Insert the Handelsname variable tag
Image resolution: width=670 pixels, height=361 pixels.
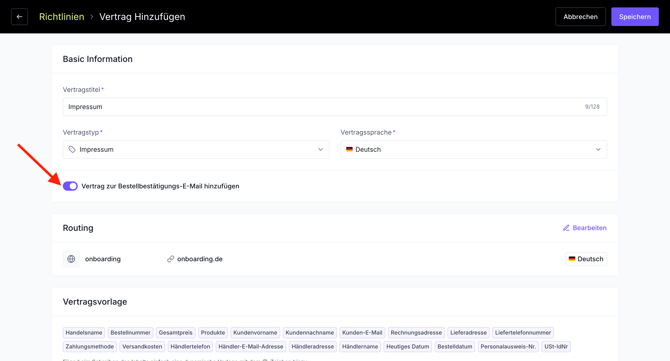click(84, 333)
